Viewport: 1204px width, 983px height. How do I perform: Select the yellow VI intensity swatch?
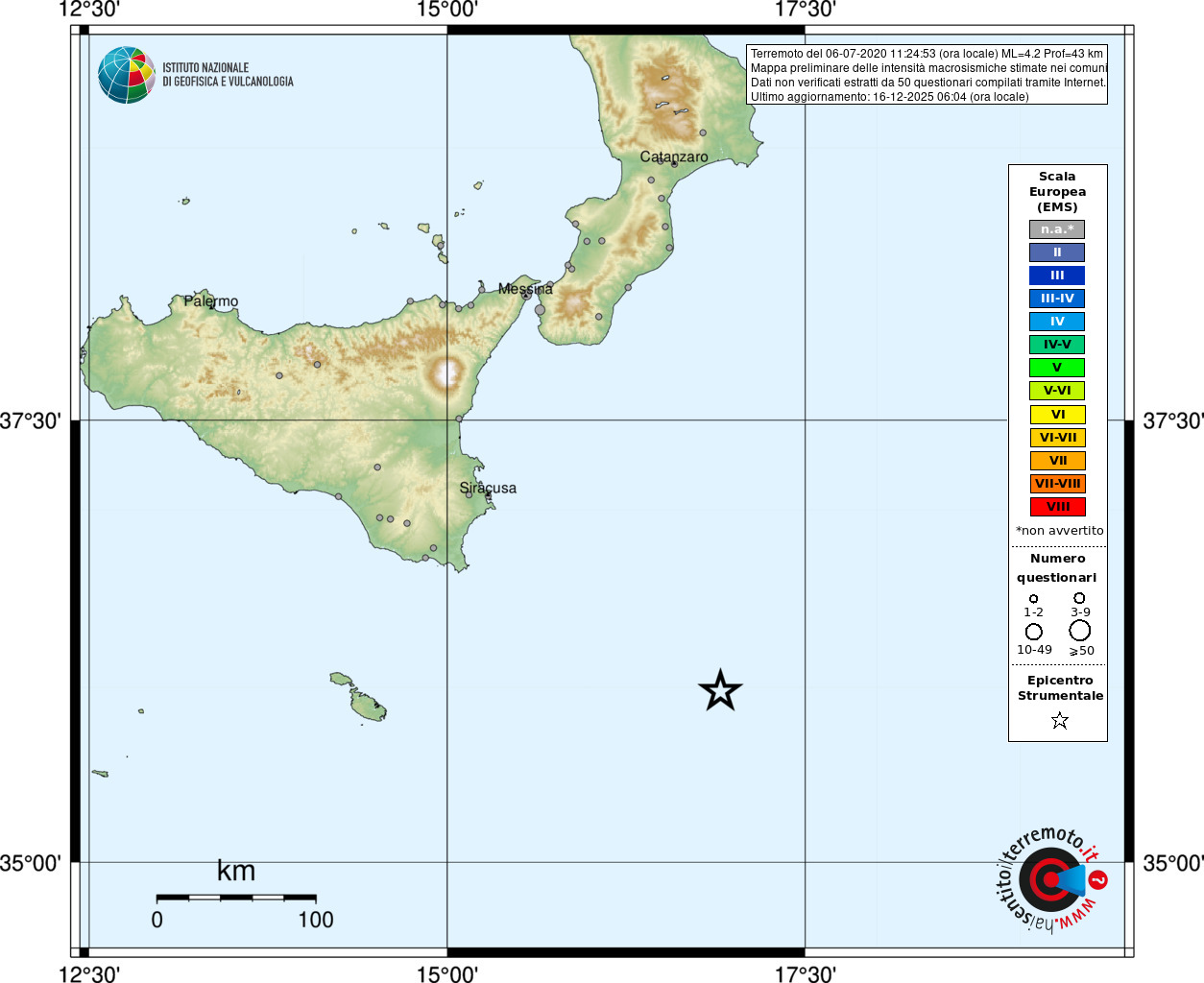[x=1057, y=415]
